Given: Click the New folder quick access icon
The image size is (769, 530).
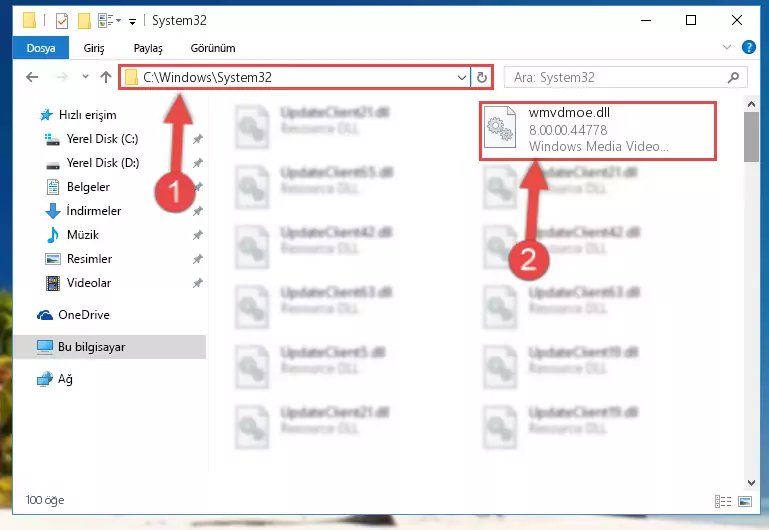Looking at the screenshot, I should tap(84, 21).
